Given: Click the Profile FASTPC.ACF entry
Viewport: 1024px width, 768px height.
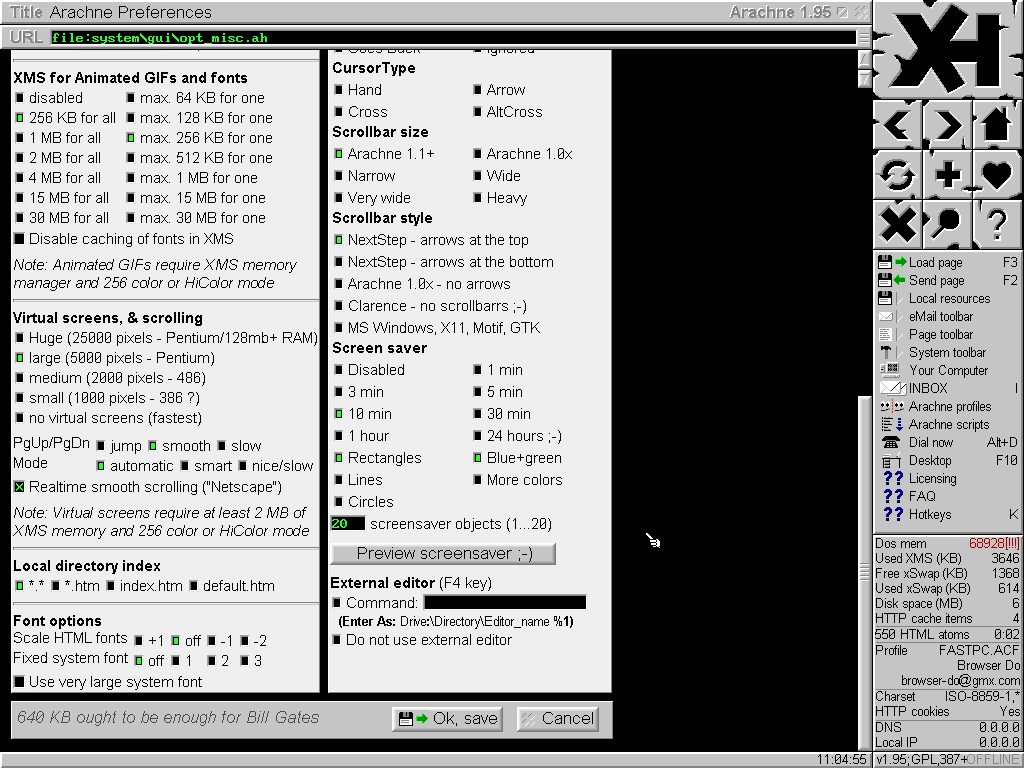Looking at the screenshot, I should (947, 650).
